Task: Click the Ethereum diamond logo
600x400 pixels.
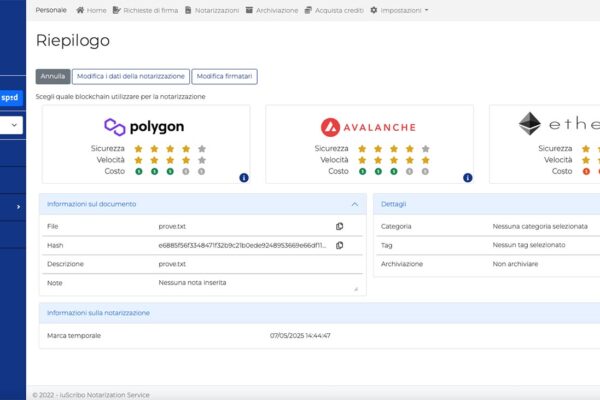Action: [530, 124]
